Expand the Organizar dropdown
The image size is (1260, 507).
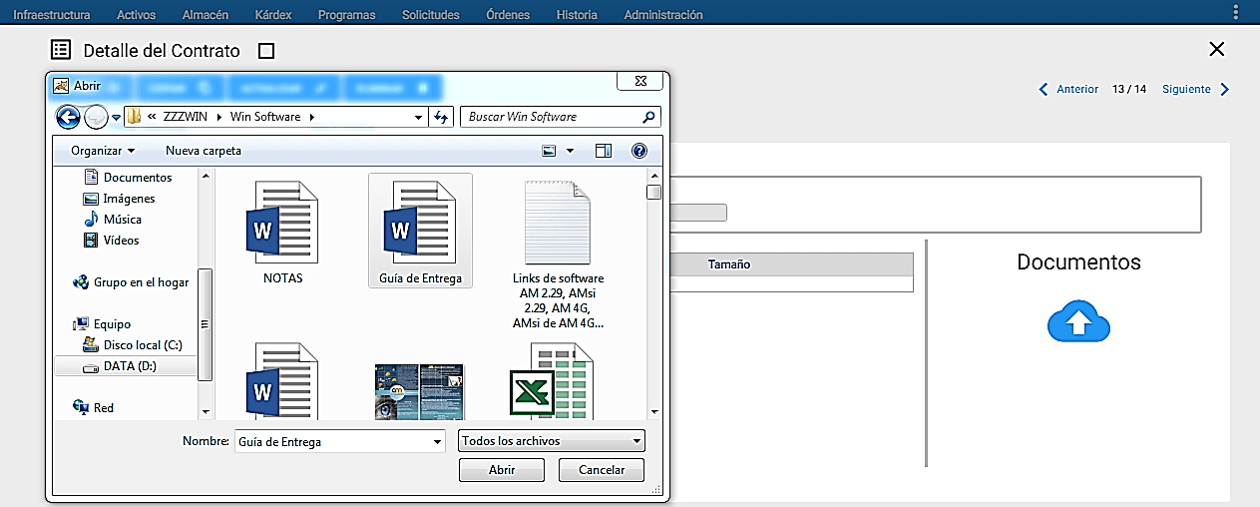coord(103,151)
